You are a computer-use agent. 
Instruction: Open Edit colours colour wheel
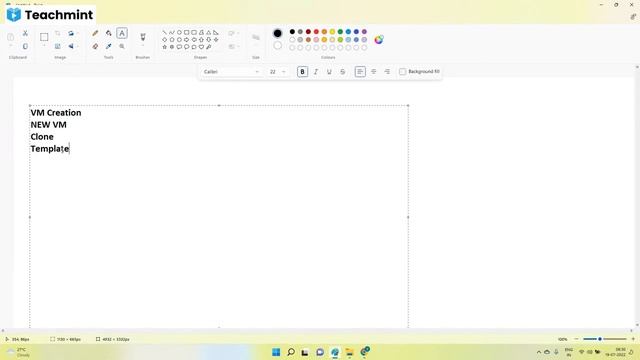click(x=379, y=40)
